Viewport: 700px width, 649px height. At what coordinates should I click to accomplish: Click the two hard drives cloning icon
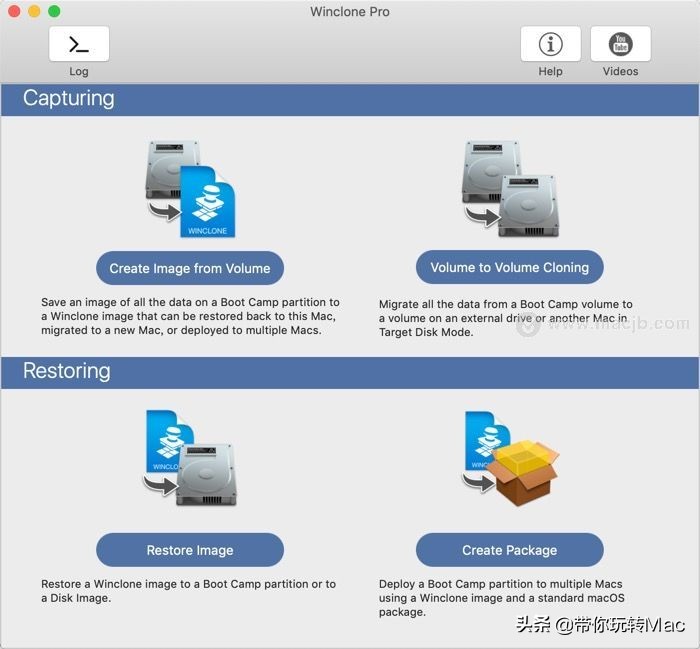tap(510, 188)
